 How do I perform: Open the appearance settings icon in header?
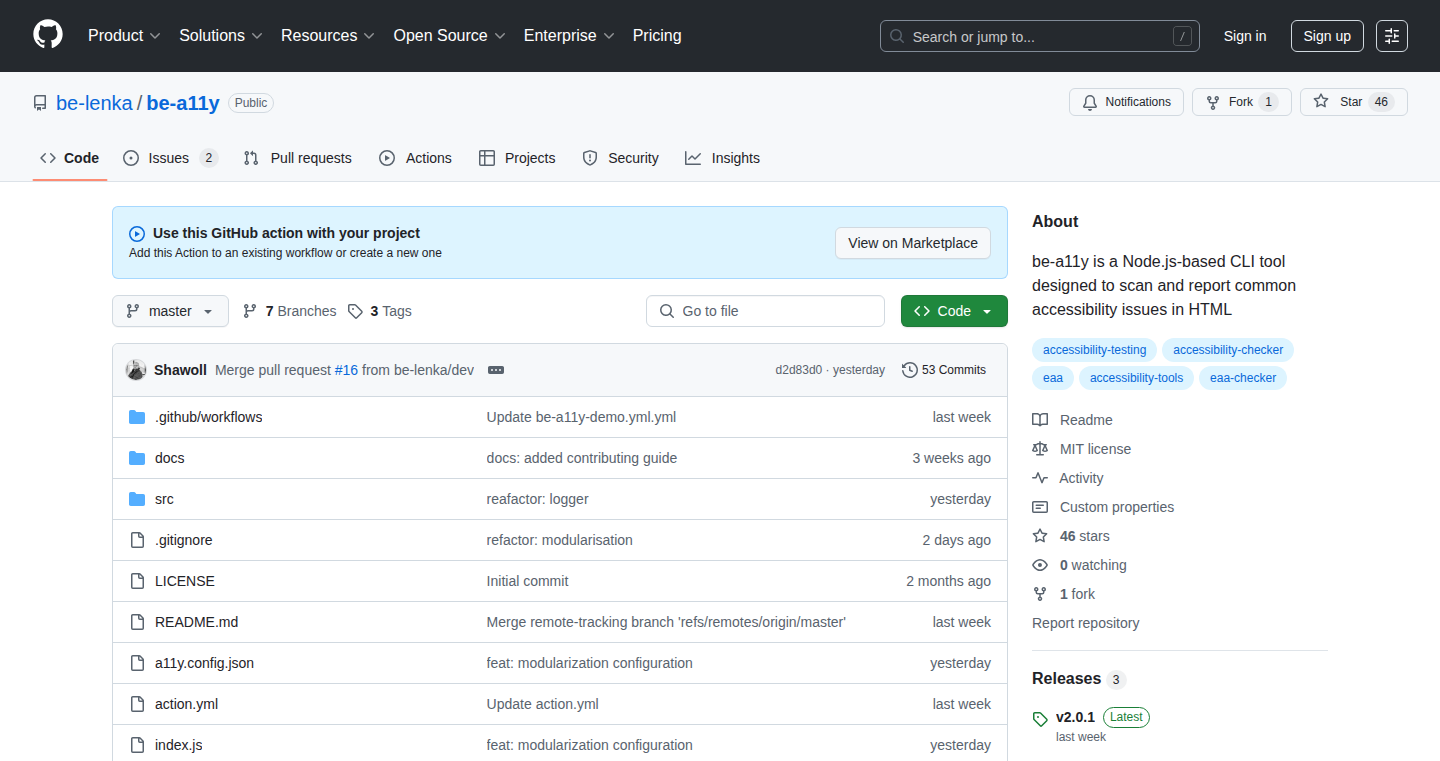click(1391, 36)
